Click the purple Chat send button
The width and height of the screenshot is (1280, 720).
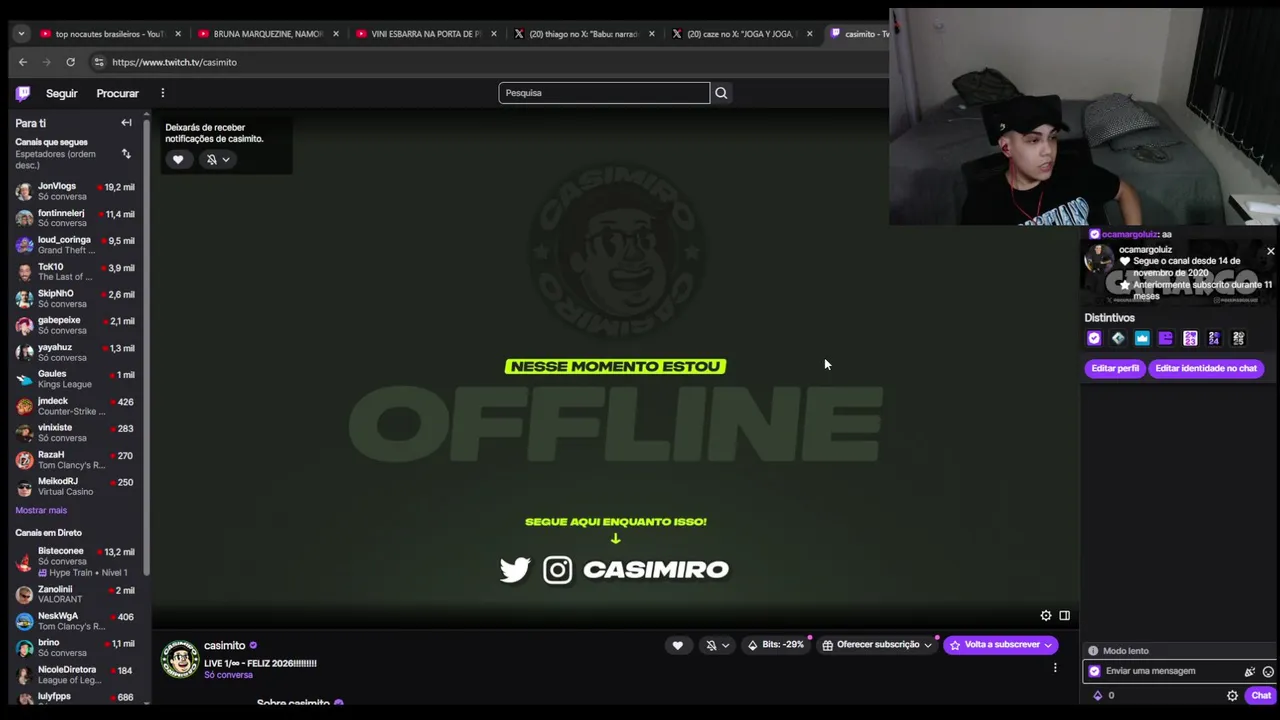point(1261,696)
